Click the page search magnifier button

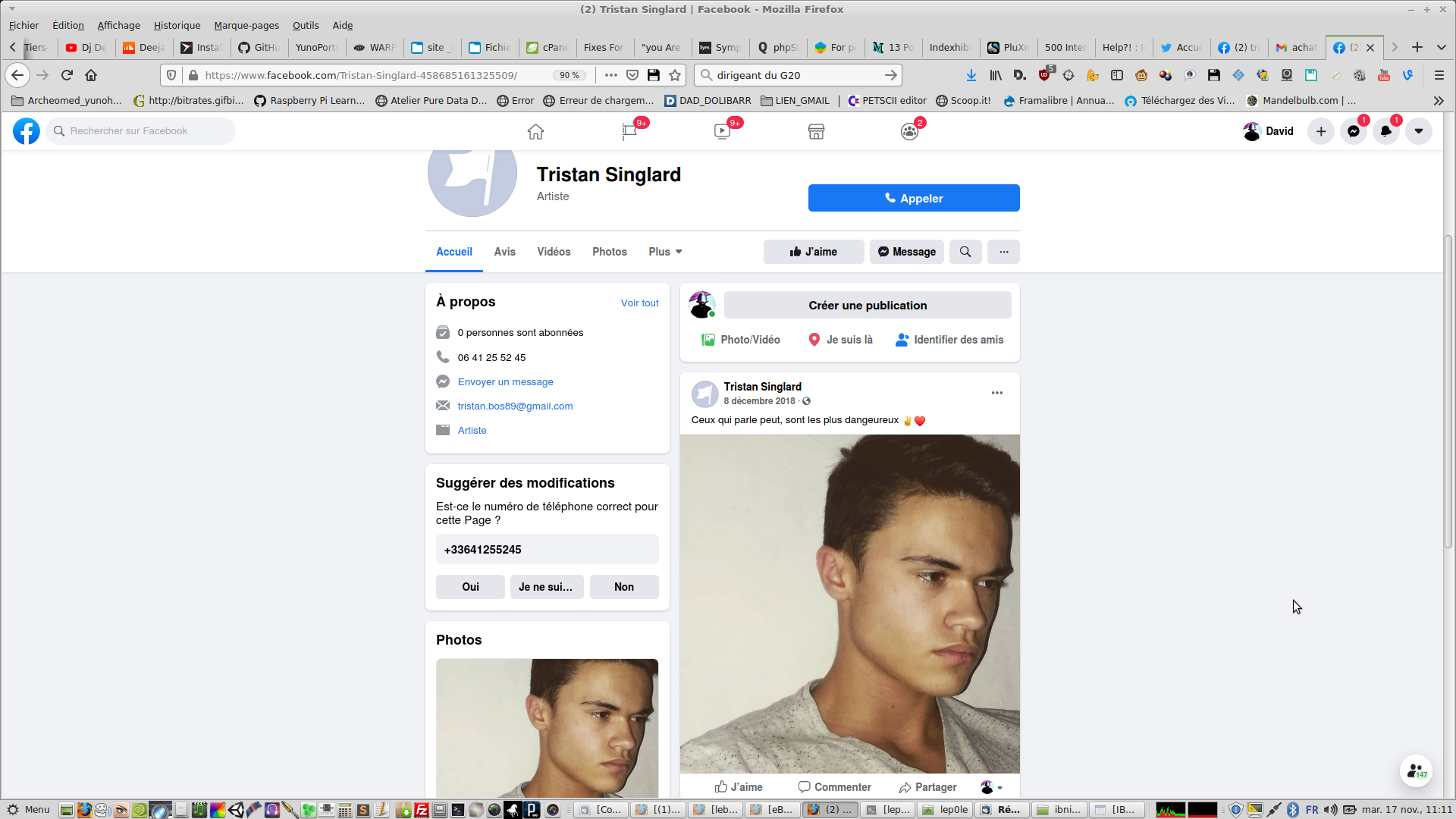[965, 252]
